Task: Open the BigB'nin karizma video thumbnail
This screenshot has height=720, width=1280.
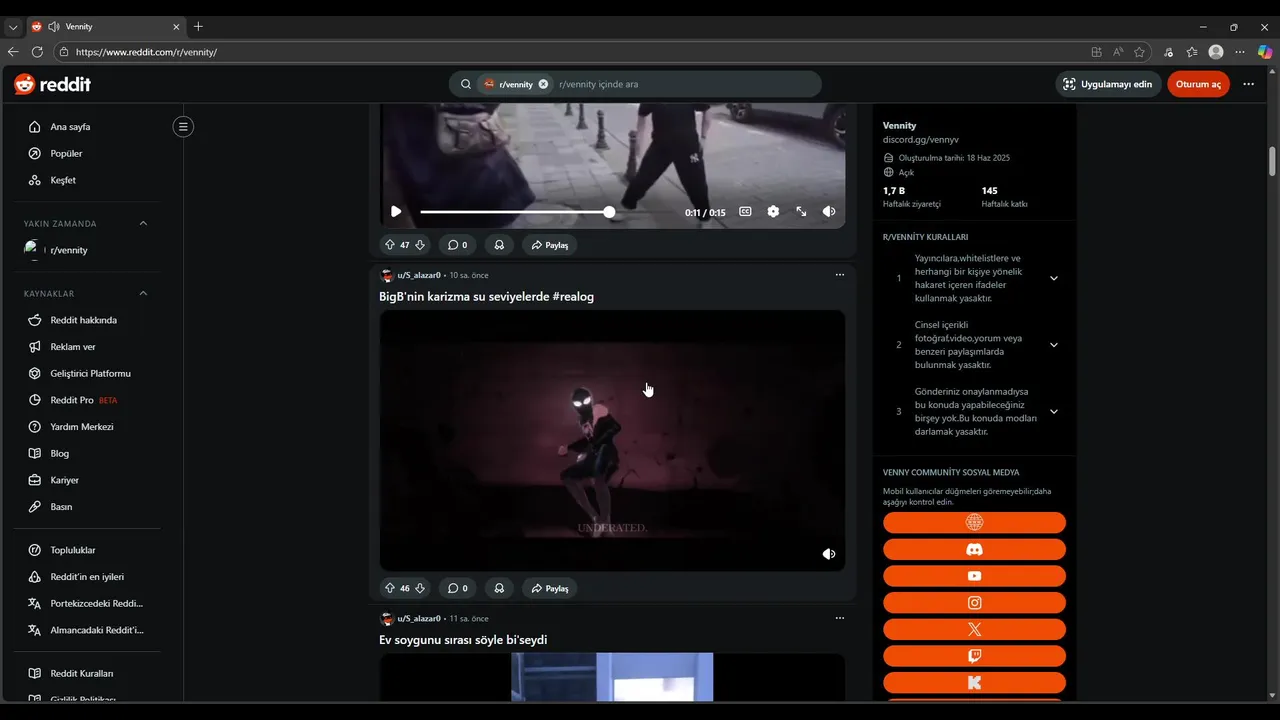Action: [x=612, y=440]
